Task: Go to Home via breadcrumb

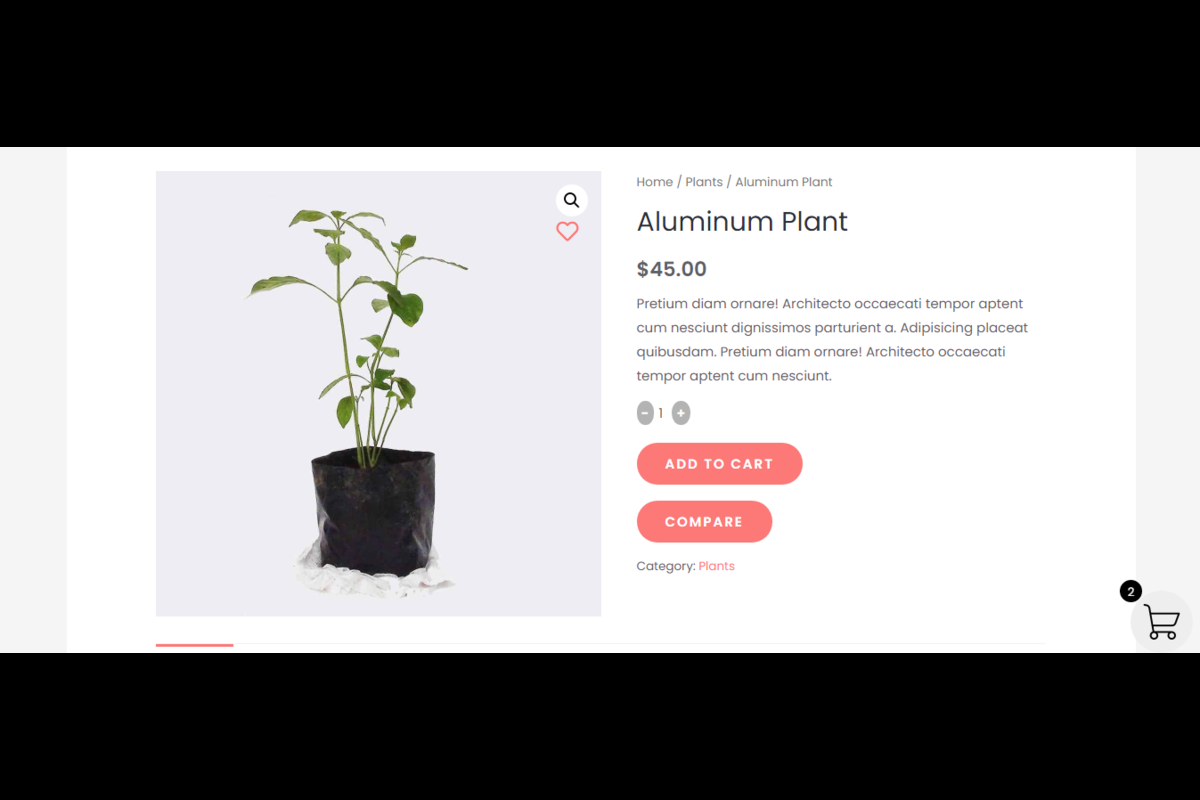Action: (x=654, y=182)
